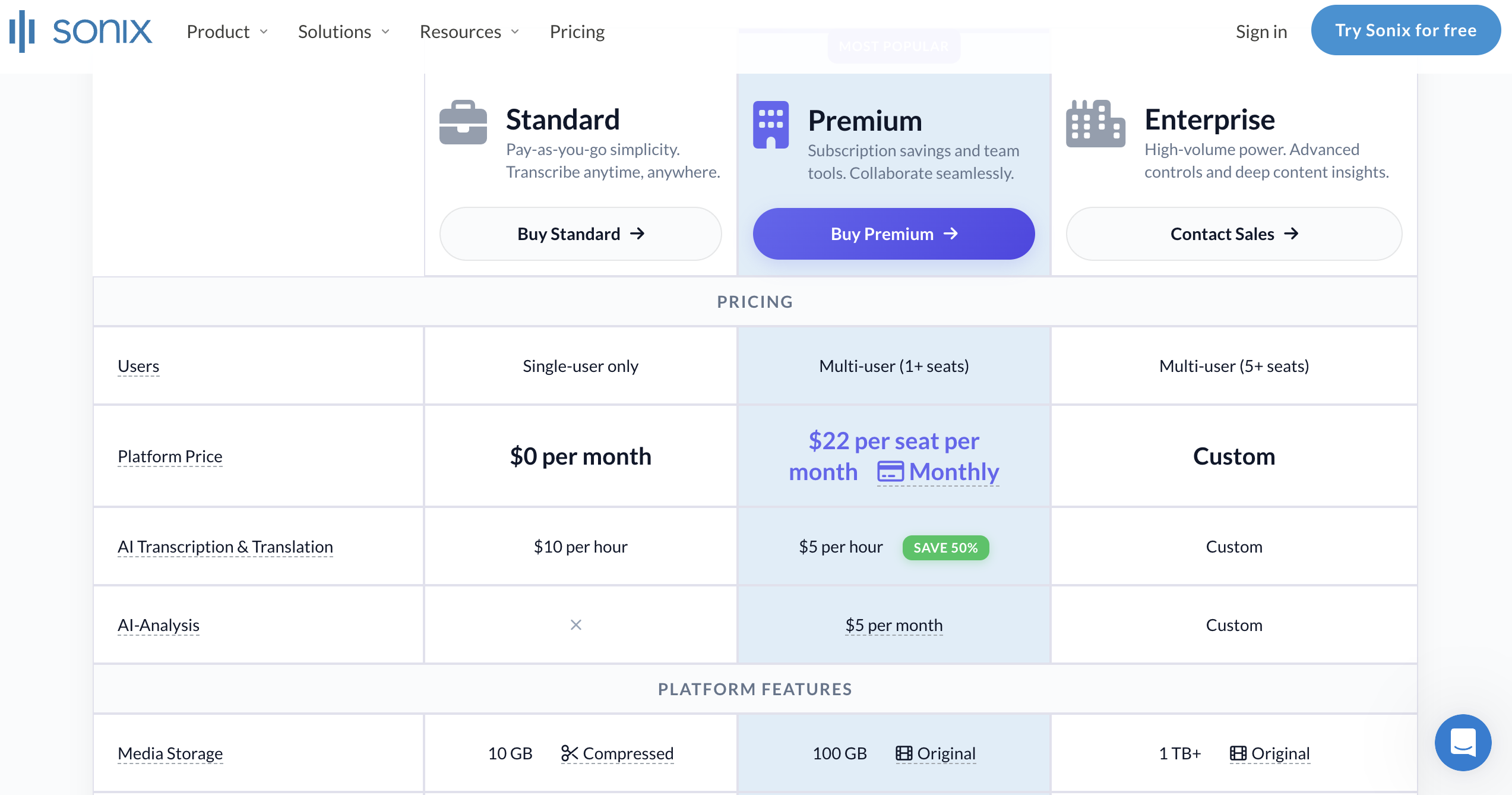Open the Pricing page from navigation
Image resolution: width=1512 pixels, height=795 pixels.
coord(577,31)
